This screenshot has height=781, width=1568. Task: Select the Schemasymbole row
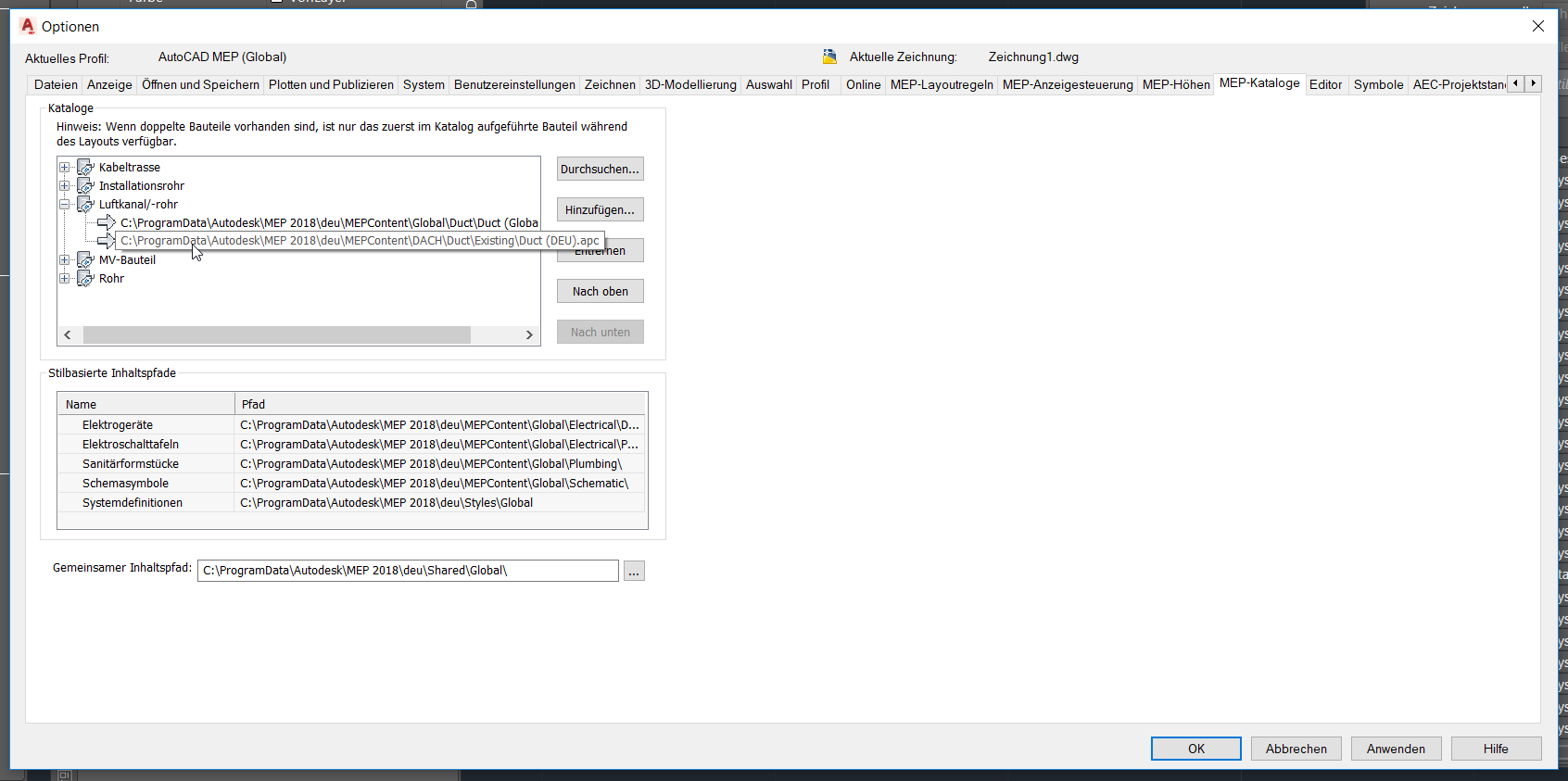[x=351, y=483]
